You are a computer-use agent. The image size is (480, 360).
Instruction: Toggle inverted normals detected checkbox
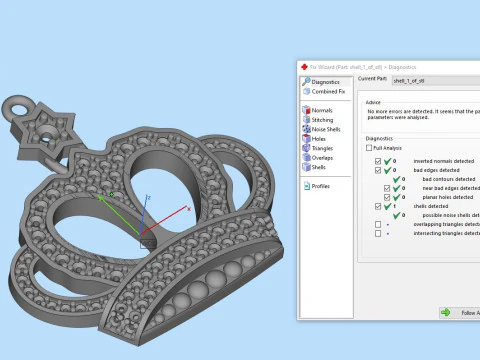click(378, 161)
